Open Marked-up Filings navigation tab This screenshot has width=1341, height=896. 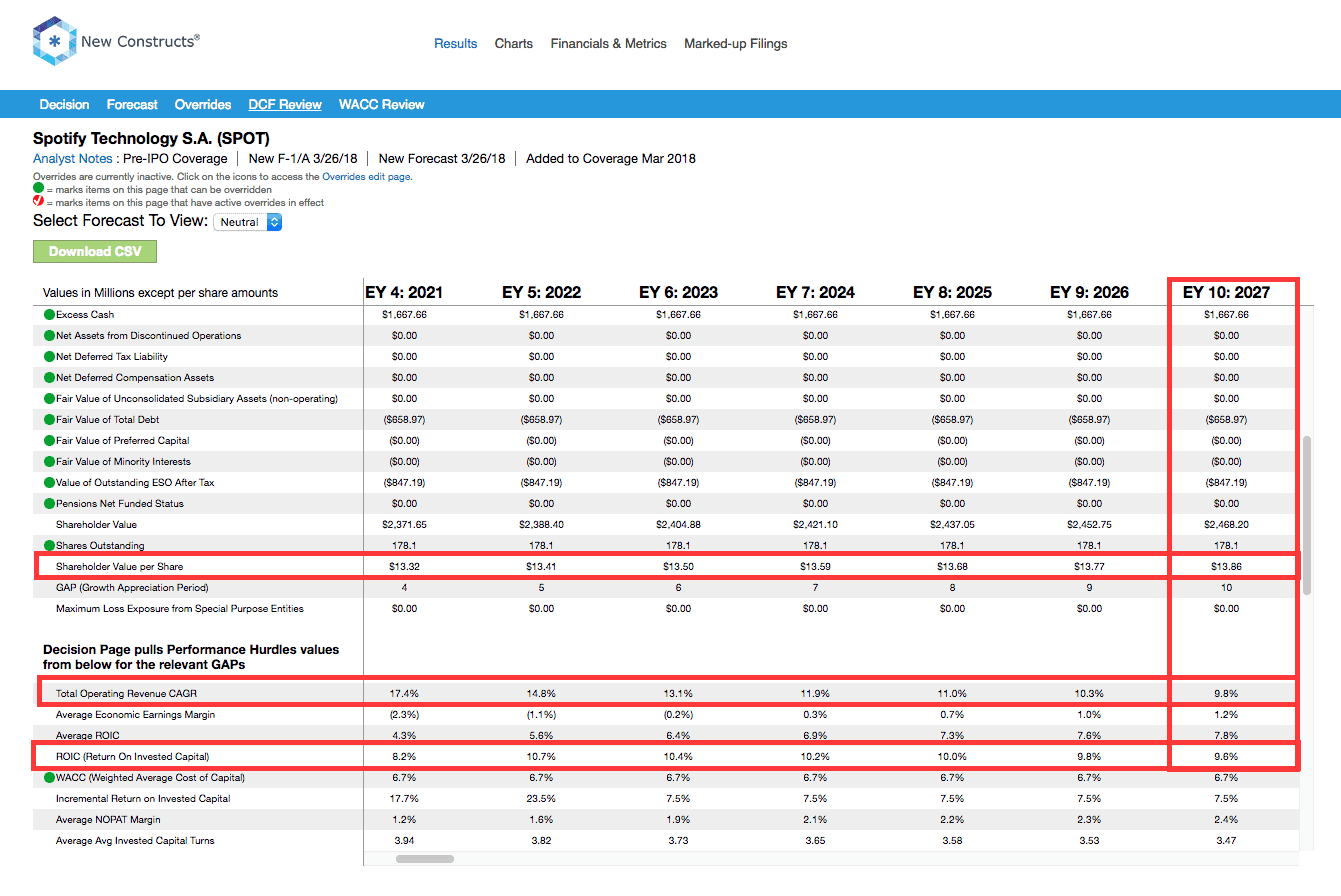[736, 44]
